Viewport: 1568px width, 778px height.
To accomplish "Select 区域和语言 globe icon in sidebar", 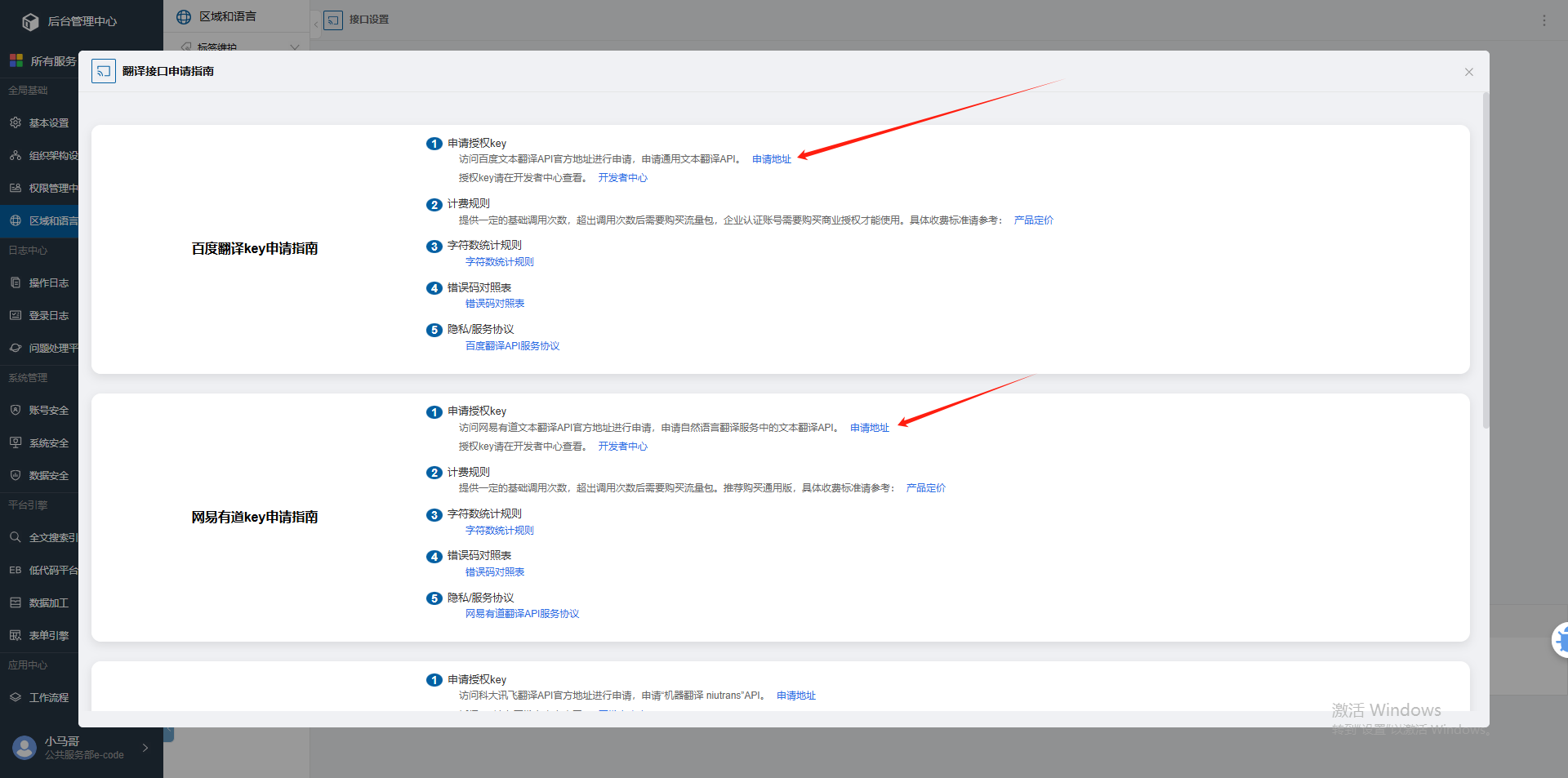I will click(x=16, y=220).
